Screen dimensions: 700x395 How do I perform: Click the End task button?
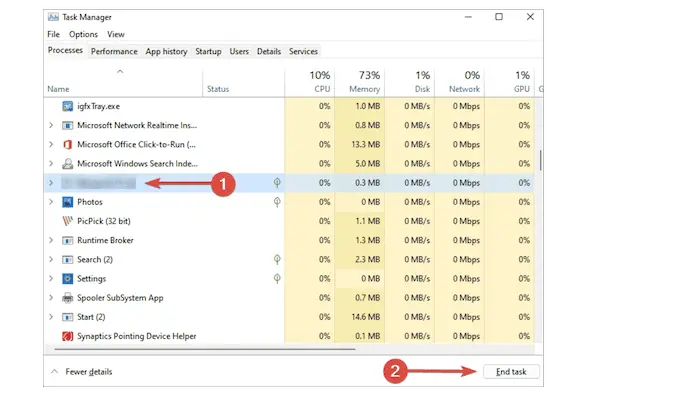pyautogui.click(x=511, y=372)
